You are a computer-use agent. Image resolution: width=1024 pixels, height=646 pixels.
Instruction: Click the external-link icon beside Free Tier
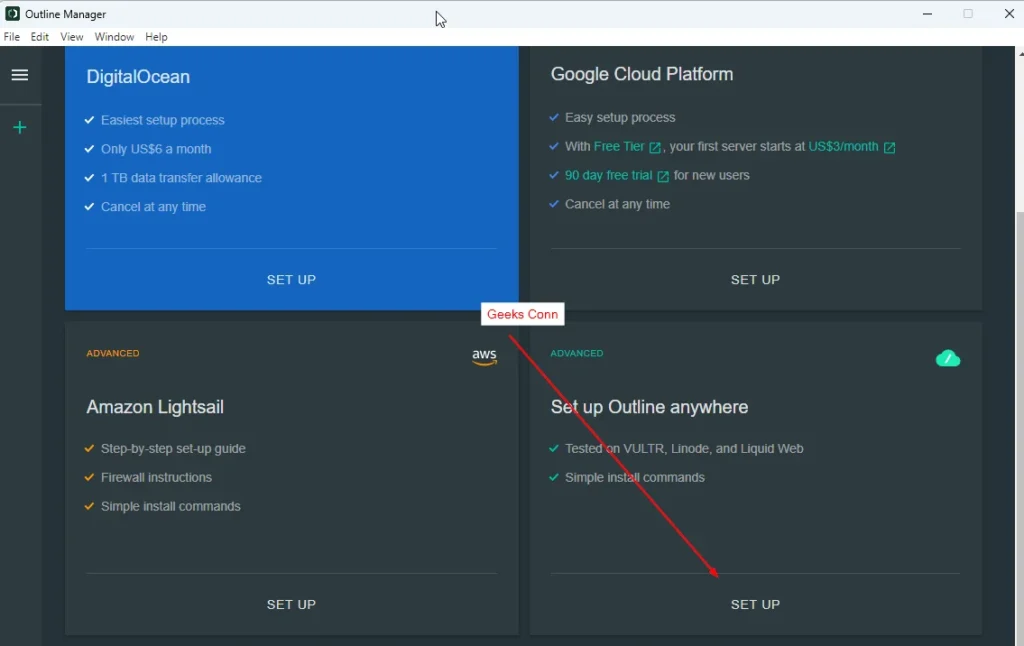655,146
